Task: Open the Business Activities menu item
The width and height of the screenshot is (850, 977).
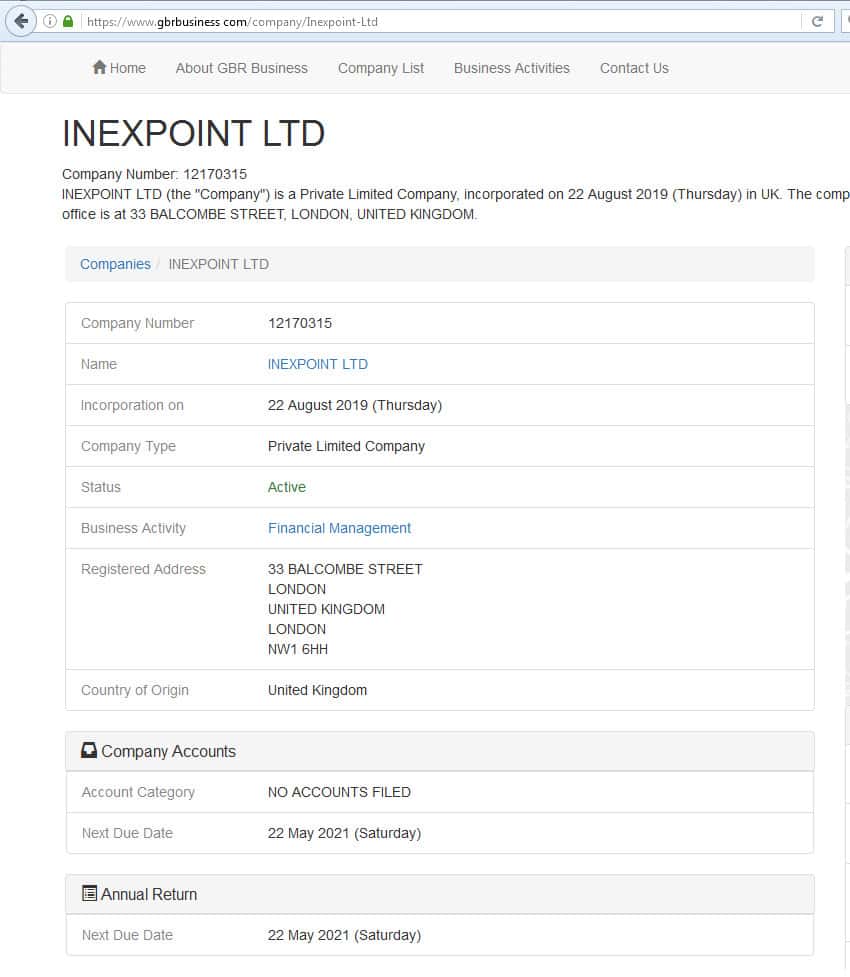Action: pyautogui.click(x=511, y=68)
